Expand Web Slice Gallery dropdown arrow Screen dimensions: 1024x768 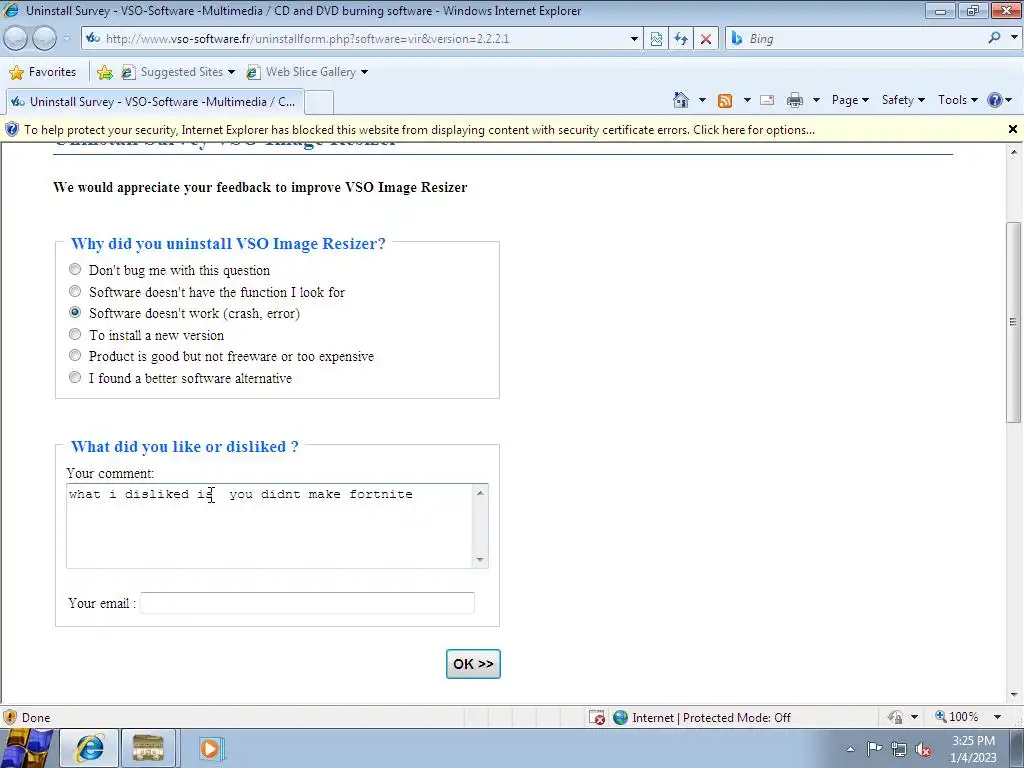point(364,72)
